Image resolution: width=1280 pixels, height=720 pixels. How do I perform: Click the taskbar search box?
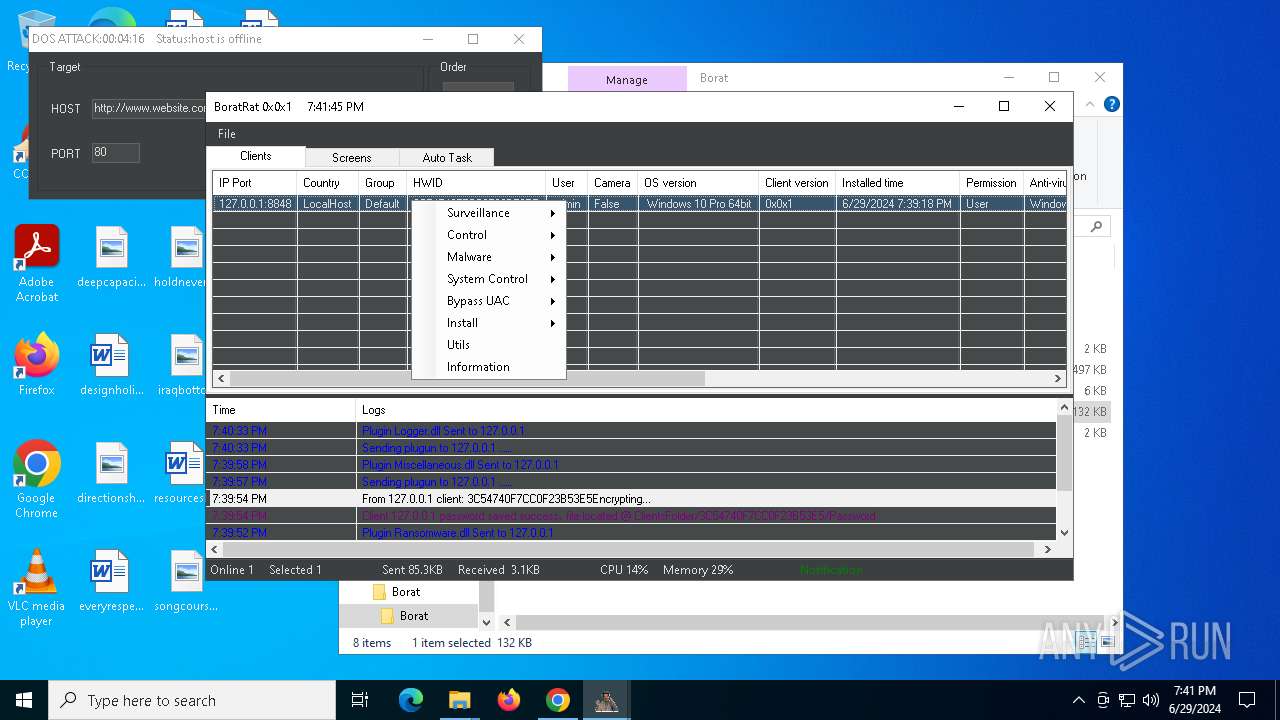pyautogui.click(x=192, y=700)
